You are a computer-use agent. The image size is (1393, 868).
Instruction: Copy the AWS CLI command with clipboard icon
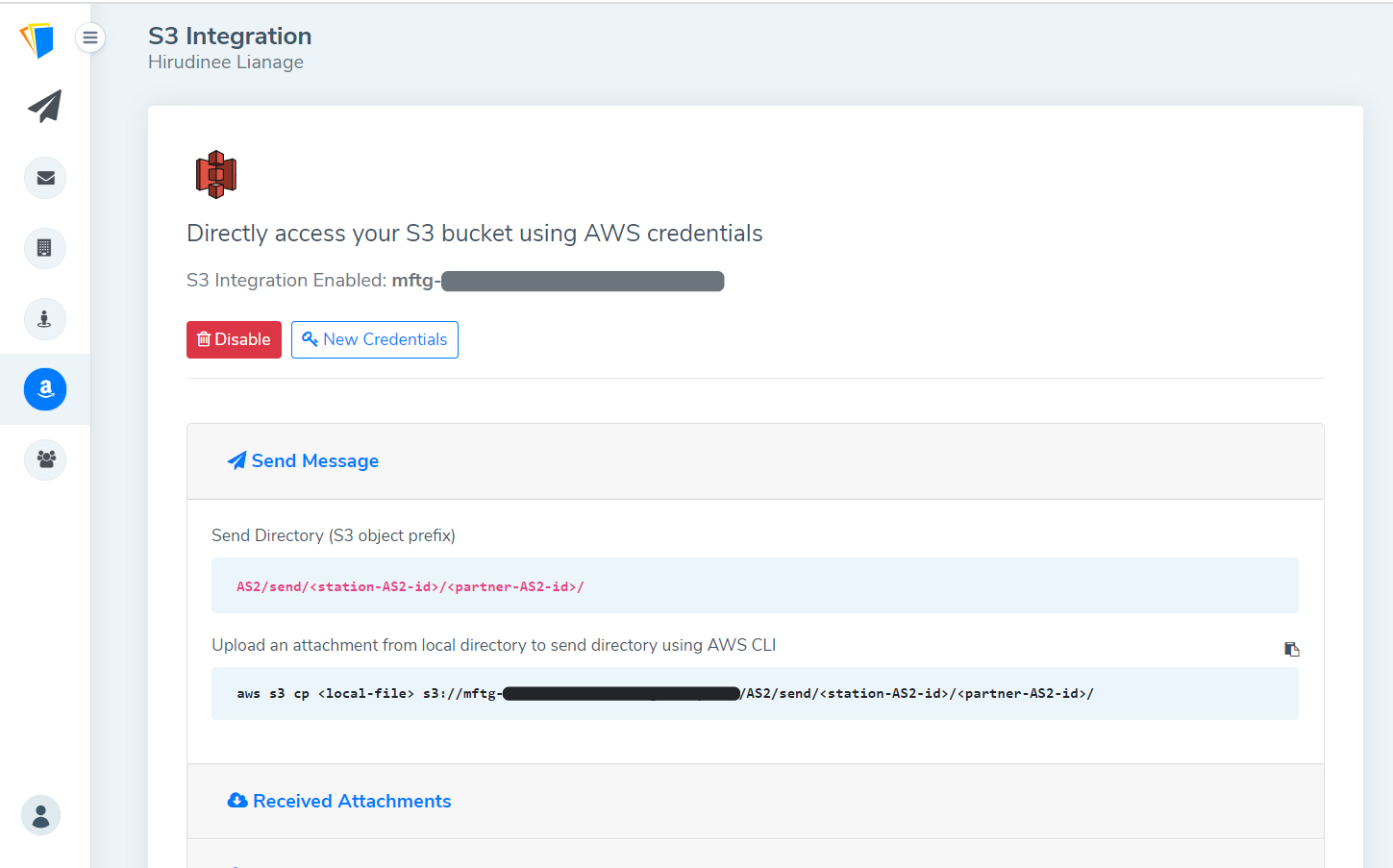[1291, 649]
